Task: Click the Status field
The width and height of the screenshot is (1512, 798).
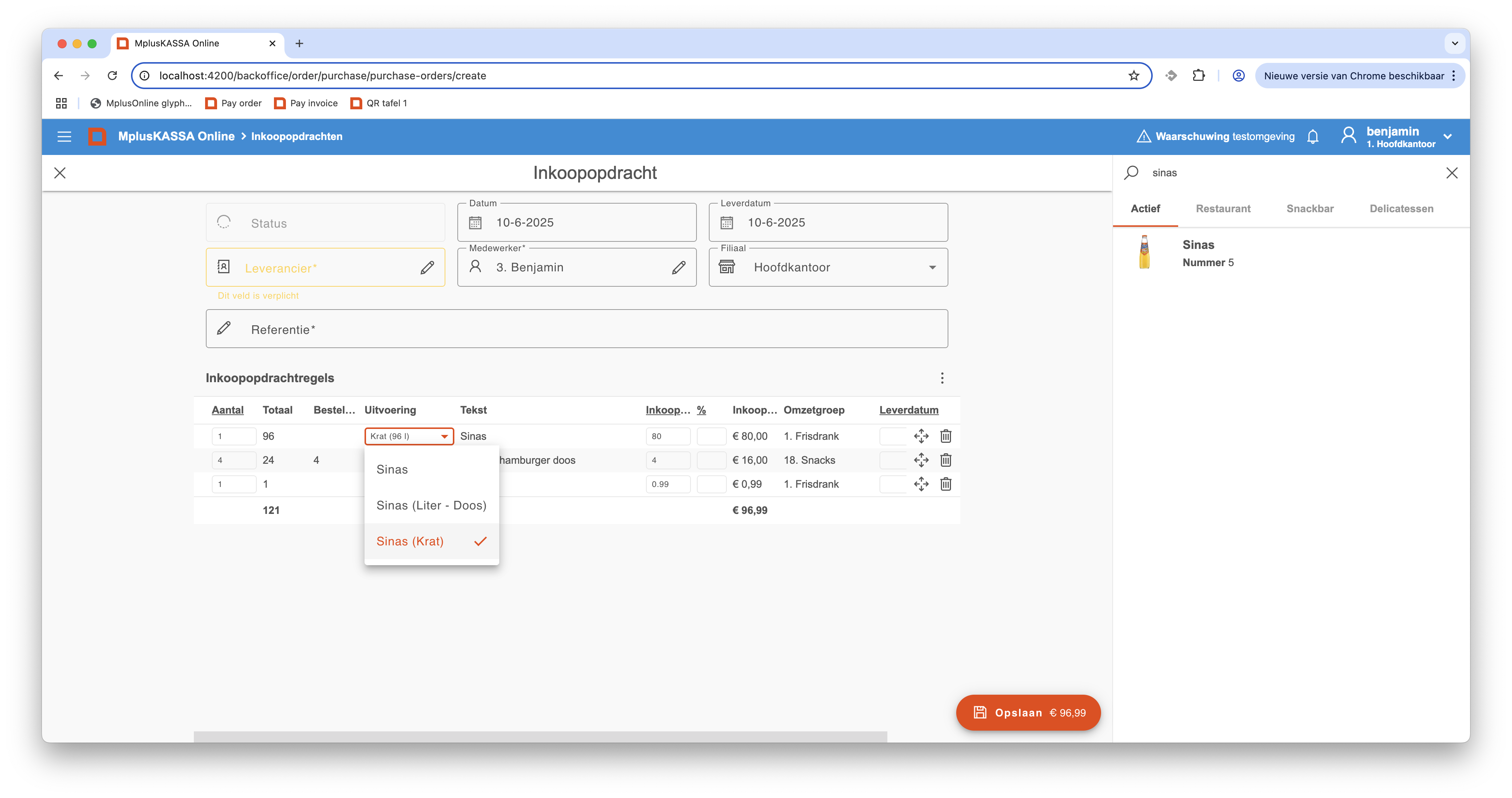Action: tap(325, 223)
